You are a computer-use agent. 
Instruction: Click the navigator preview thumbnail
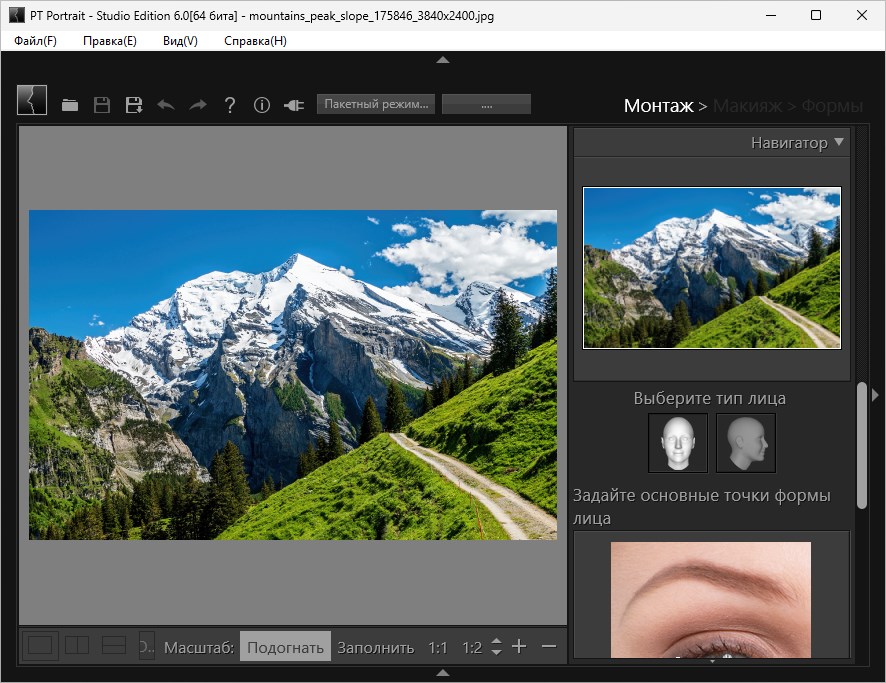coord(711,268)
